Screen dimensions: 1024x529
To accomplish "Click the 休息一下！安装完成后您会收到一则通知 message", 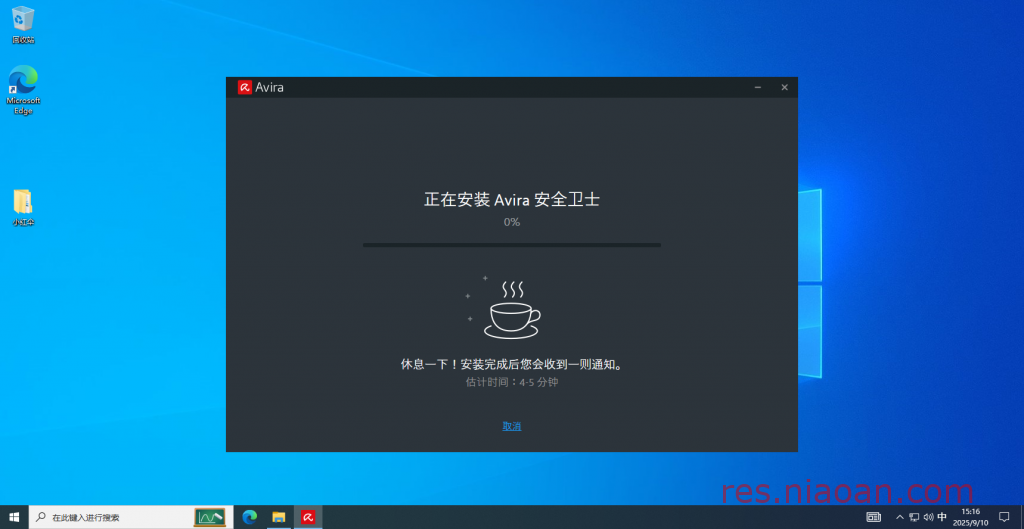I will pyautogui.click(x=512, y=364).
